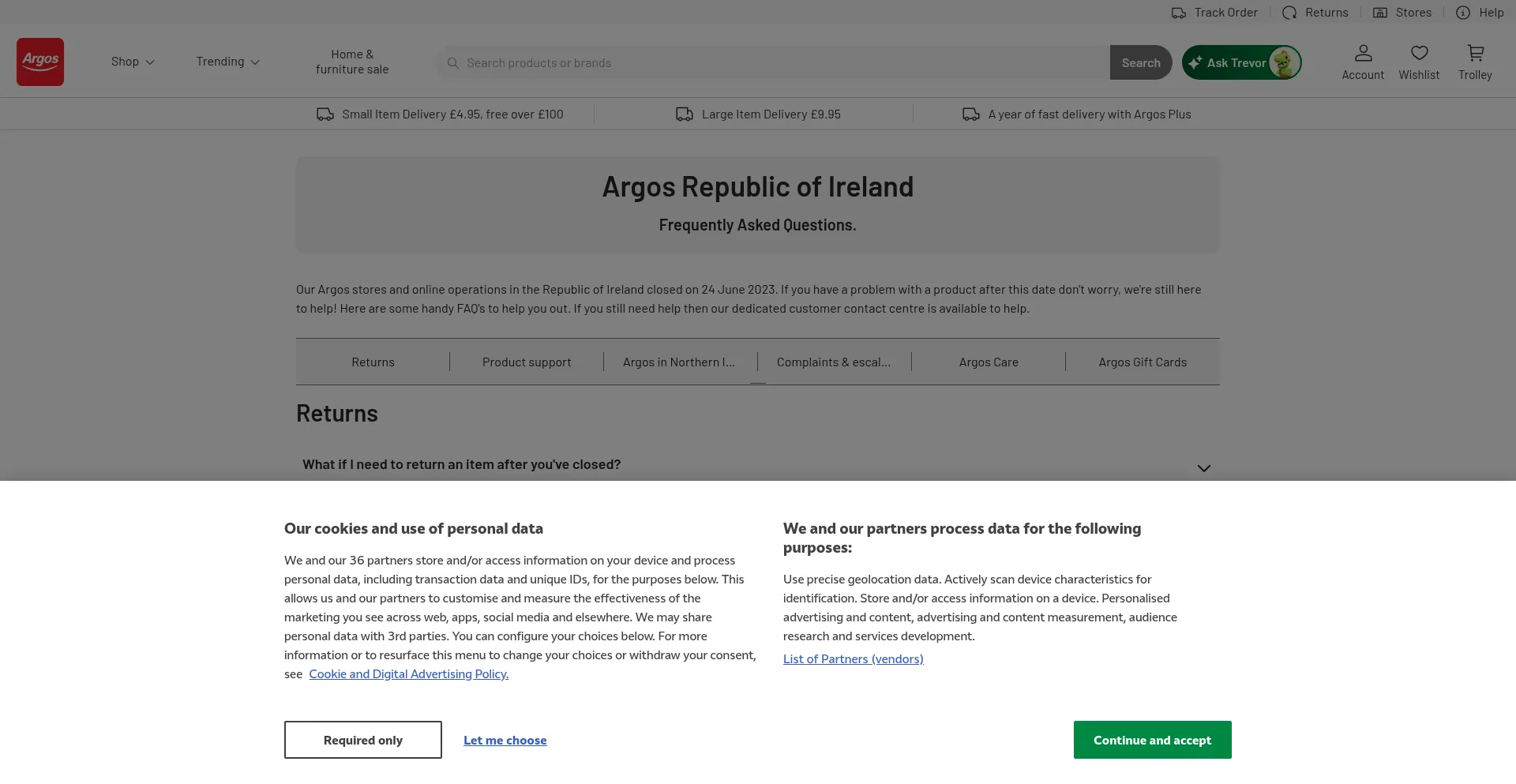Click the Argos logo

coord(40,62)
